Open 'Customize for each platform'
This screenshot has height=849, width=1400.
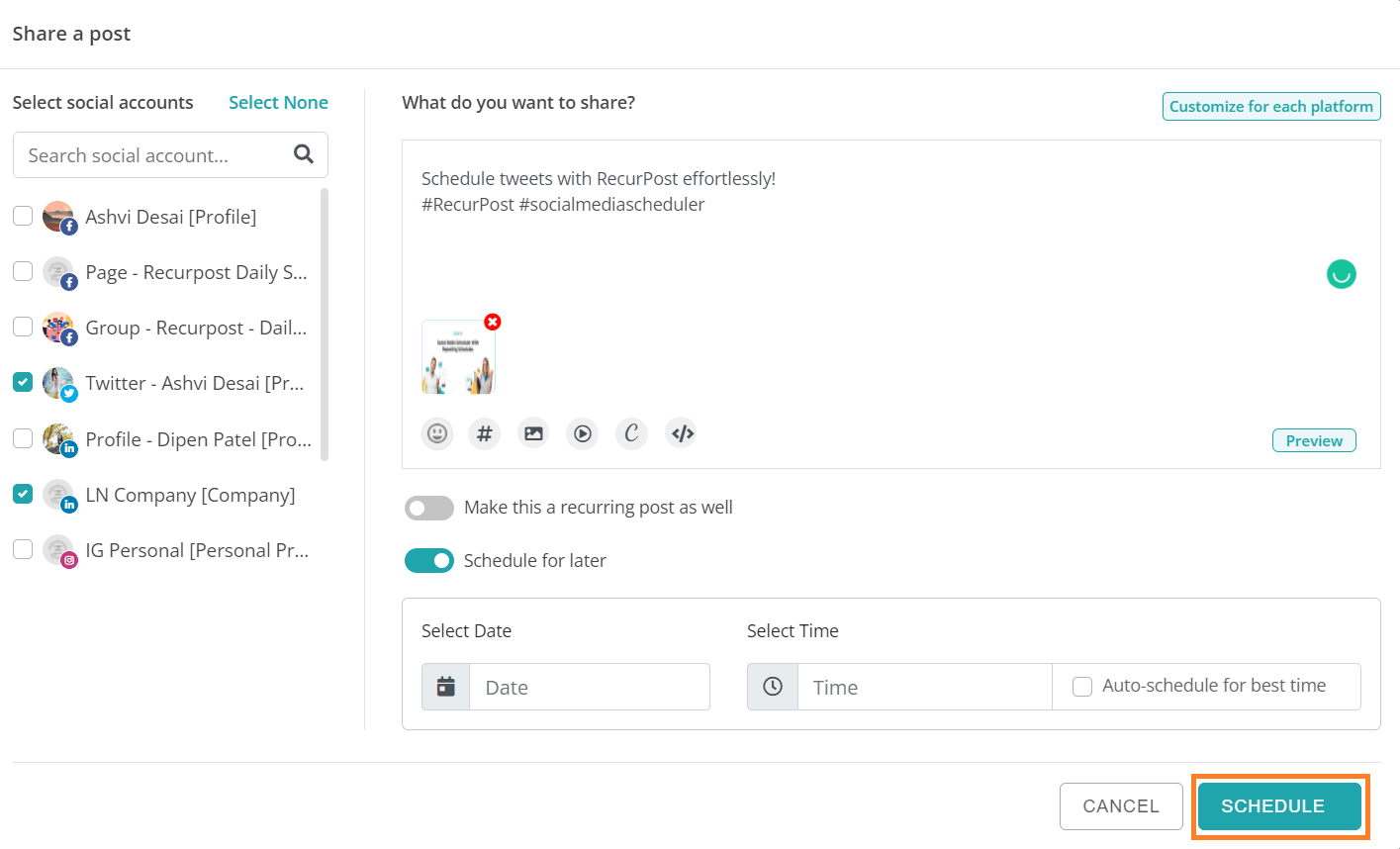(x=1270, y=106)
